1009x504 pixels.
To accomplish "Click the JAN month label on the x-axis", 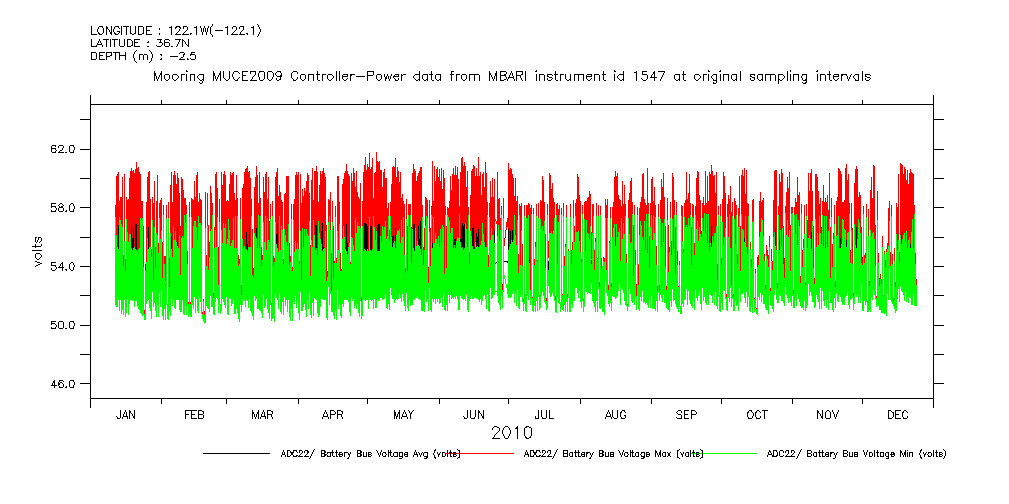I will point(126,414).
